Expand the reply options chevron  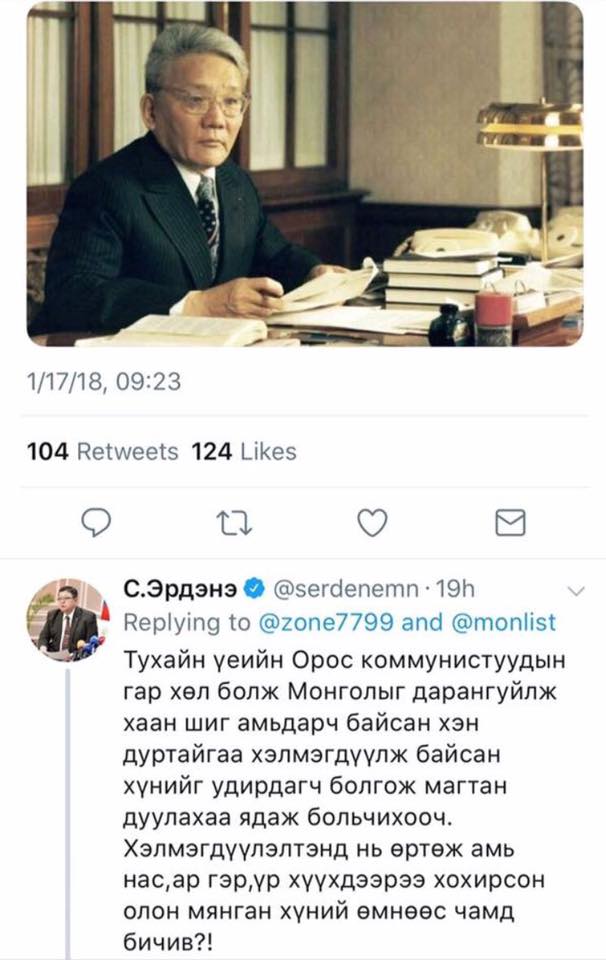coord(576,591)
